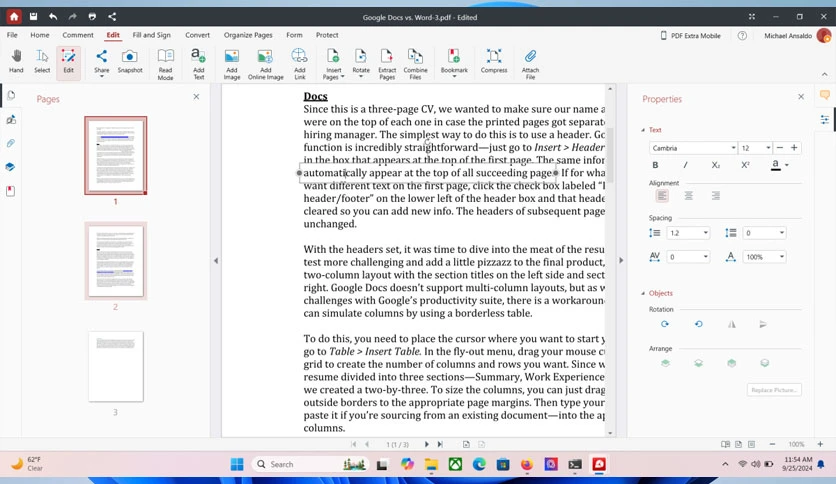The width and height of the screenshot is (836, 484).
Task: Click PDF Extra Mobile
Action: 690,36
